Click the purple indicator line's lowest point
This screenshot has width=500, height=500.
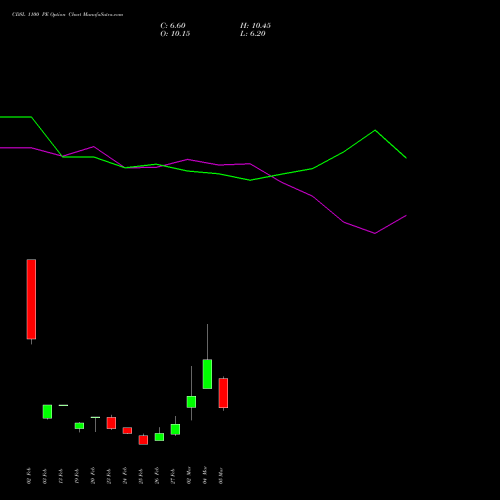pos(375,233)
